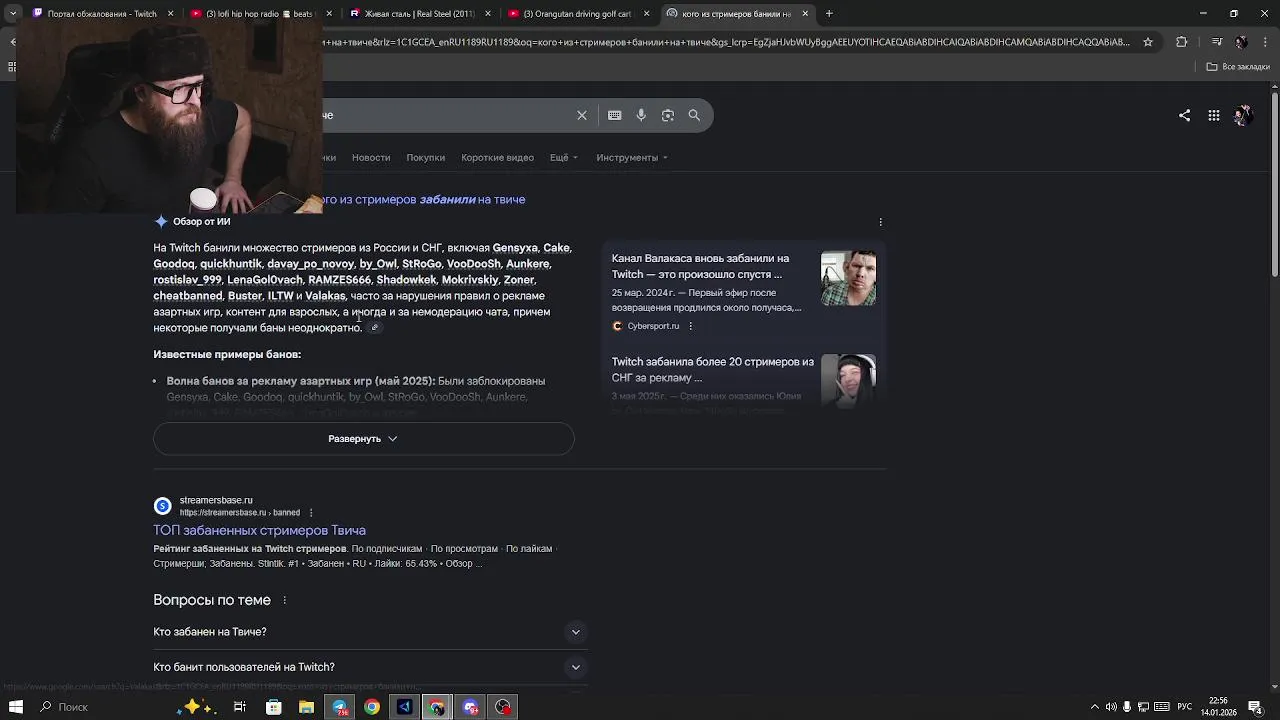Viewport: 1280px width, 720px height.
Task: Open the Chrome profile avatar in toolbar
Action: (x=1241, y=42)
